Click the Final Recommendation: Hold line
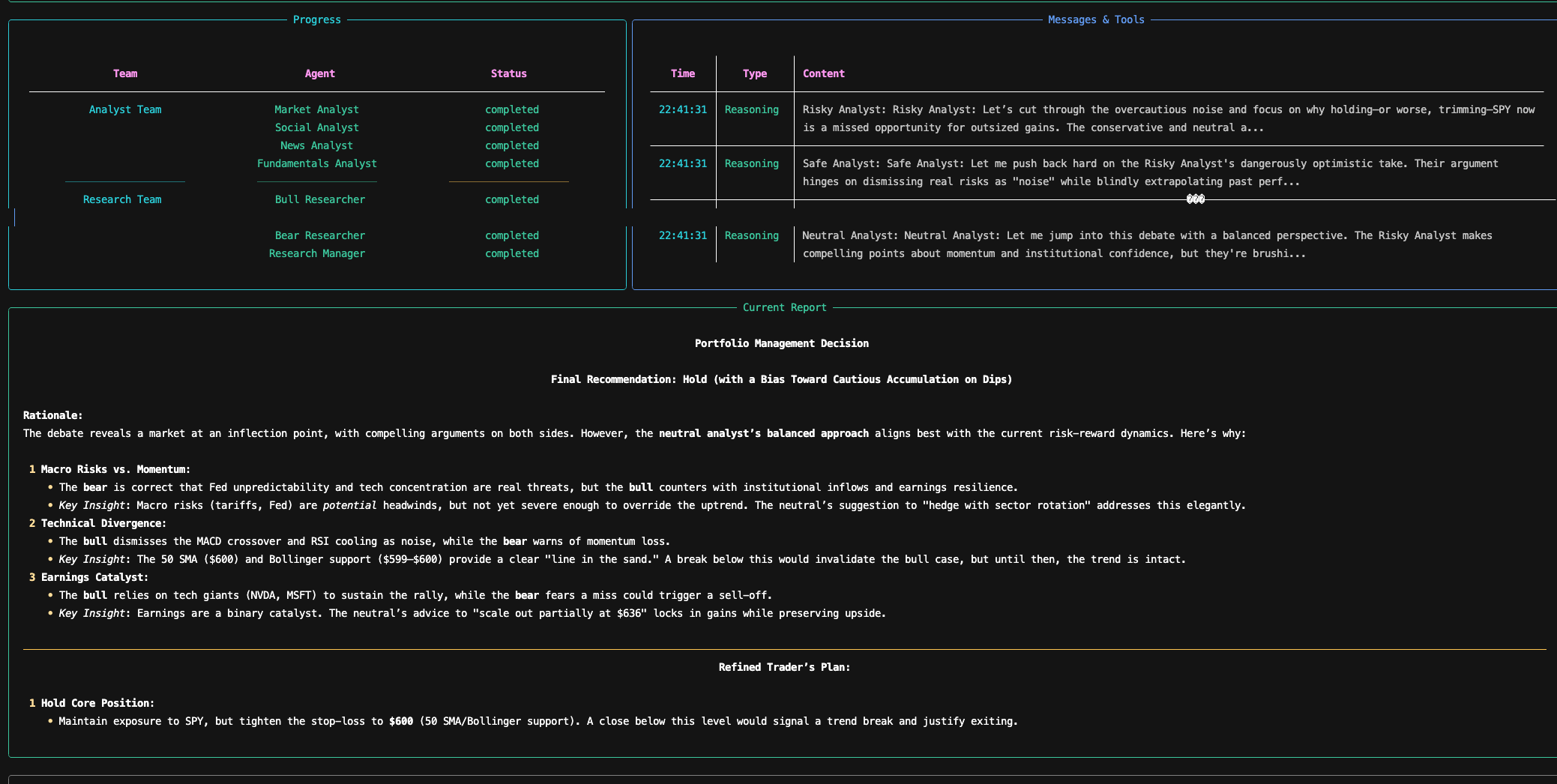 tap(782, 379)
